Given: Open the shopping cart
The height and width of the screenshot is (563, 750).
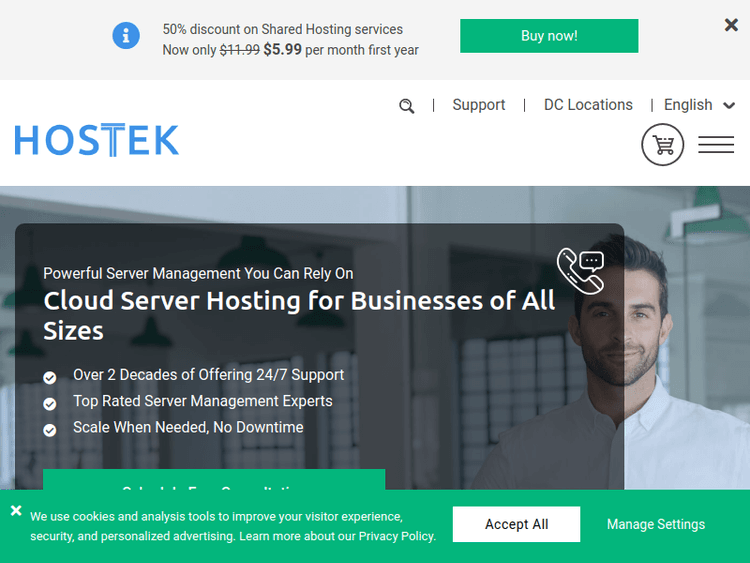Looking at the screenshot, I should [x=662, y=144].
